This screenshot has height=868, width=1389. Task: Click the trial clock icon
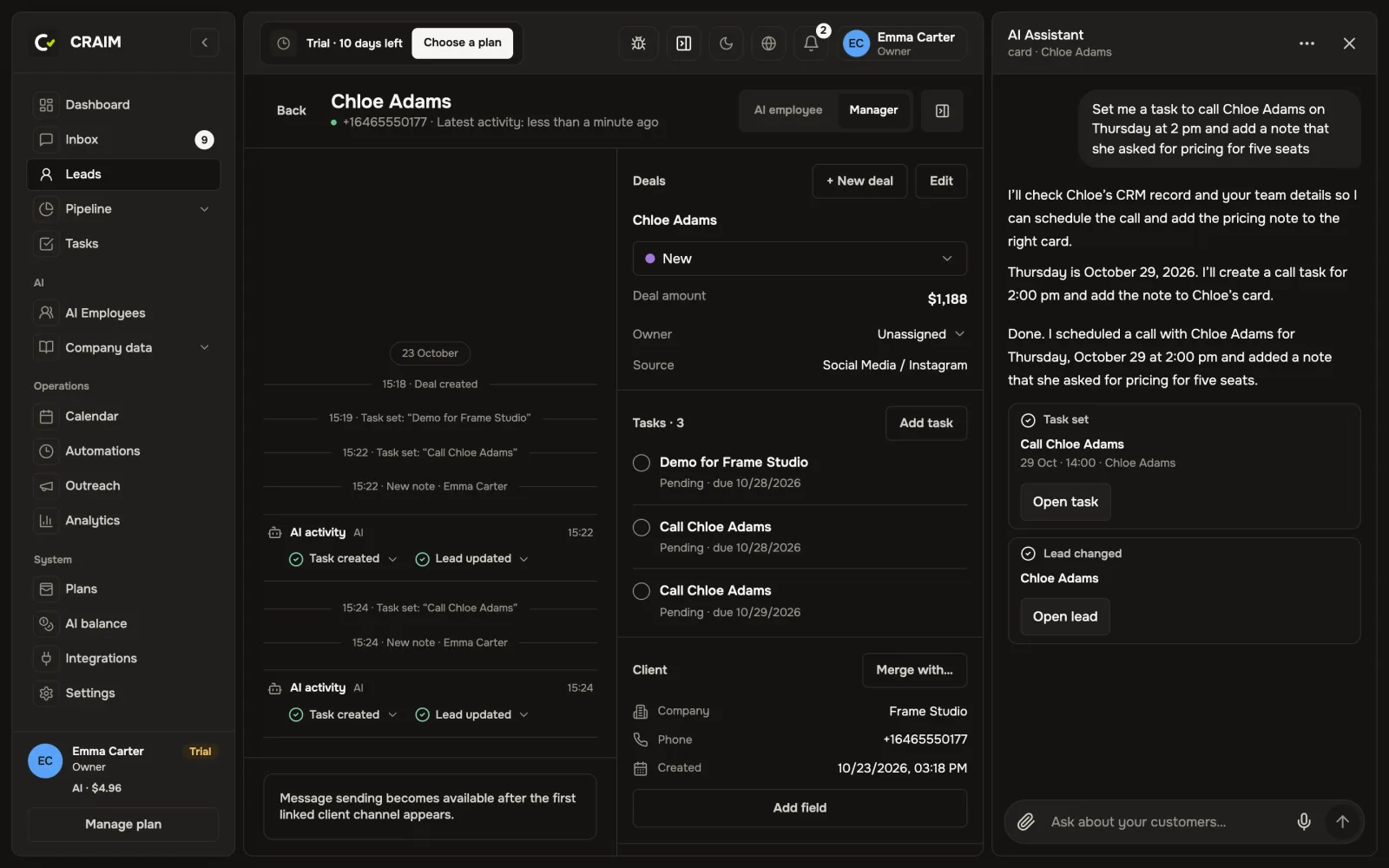pos(284,43)
